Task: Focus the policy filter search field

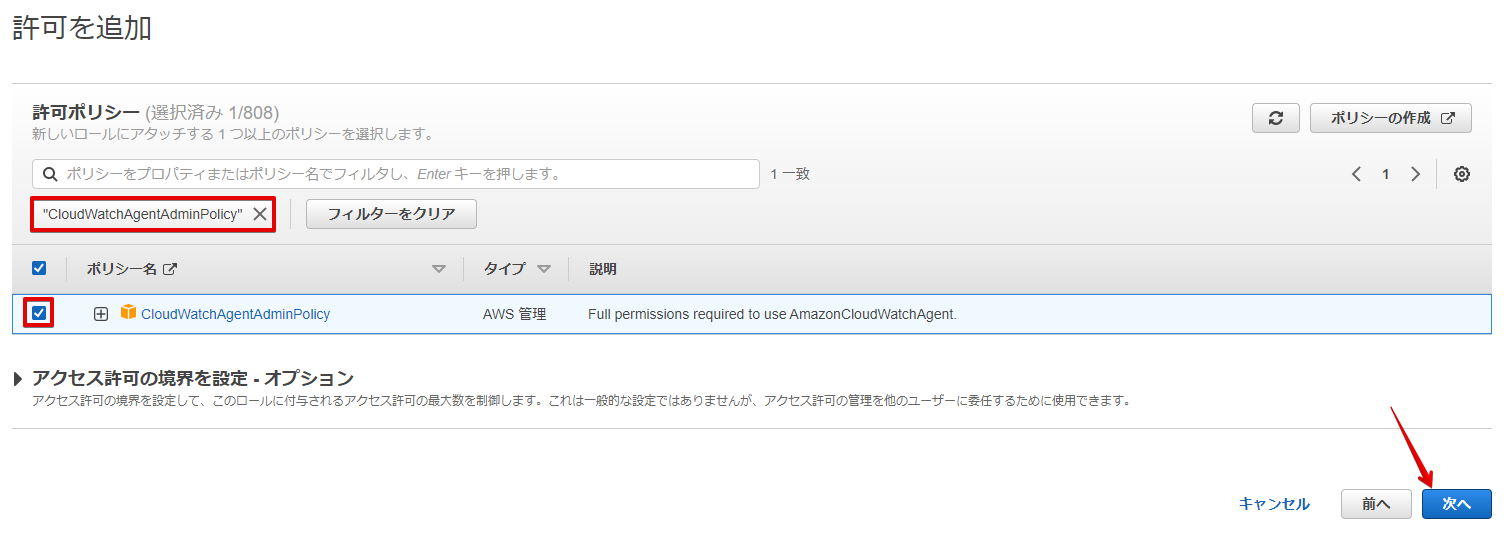Action: (x=400, y=174)
